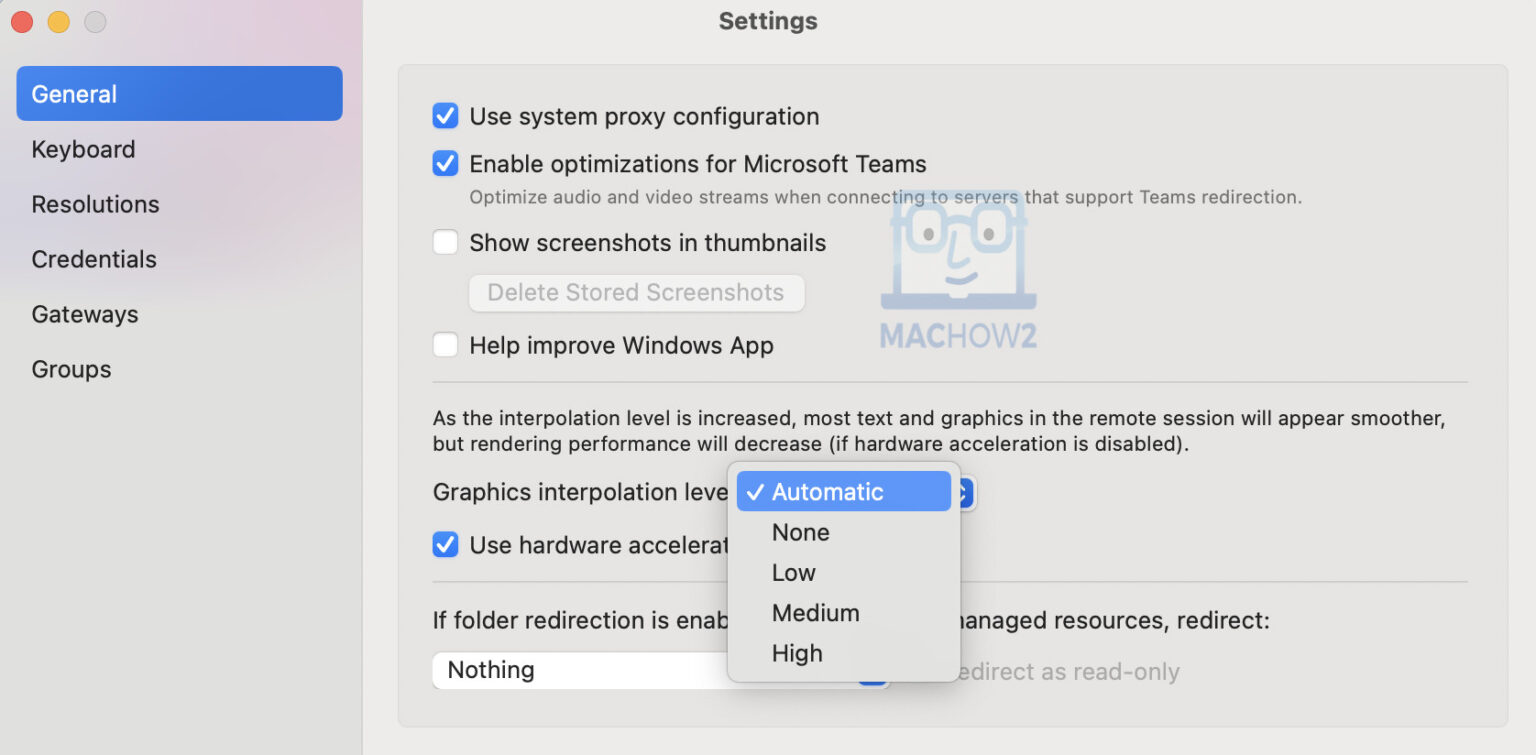
Task: Enable Show screenshots in thumbnails
Action: (x=445, y=242)
